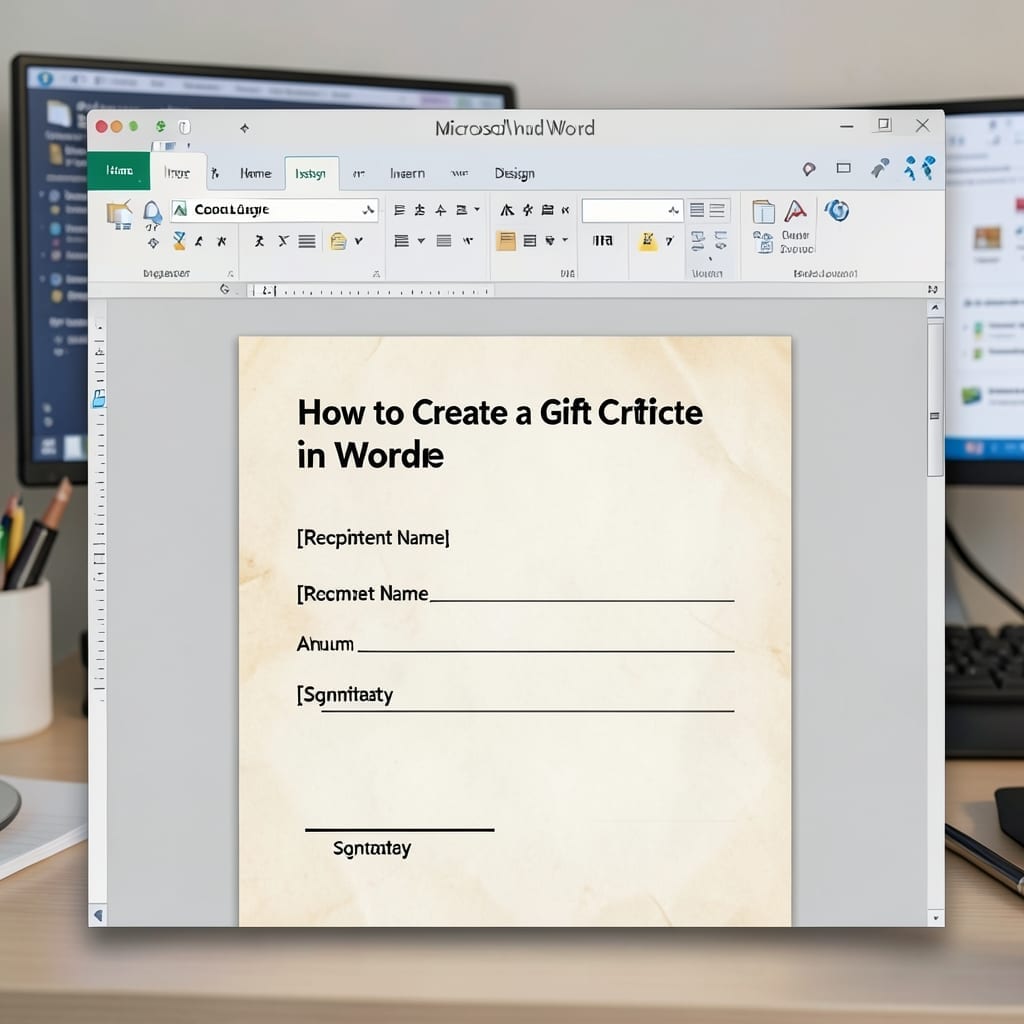Expand dropdown arrow after second-row list icon

point(421,241)
